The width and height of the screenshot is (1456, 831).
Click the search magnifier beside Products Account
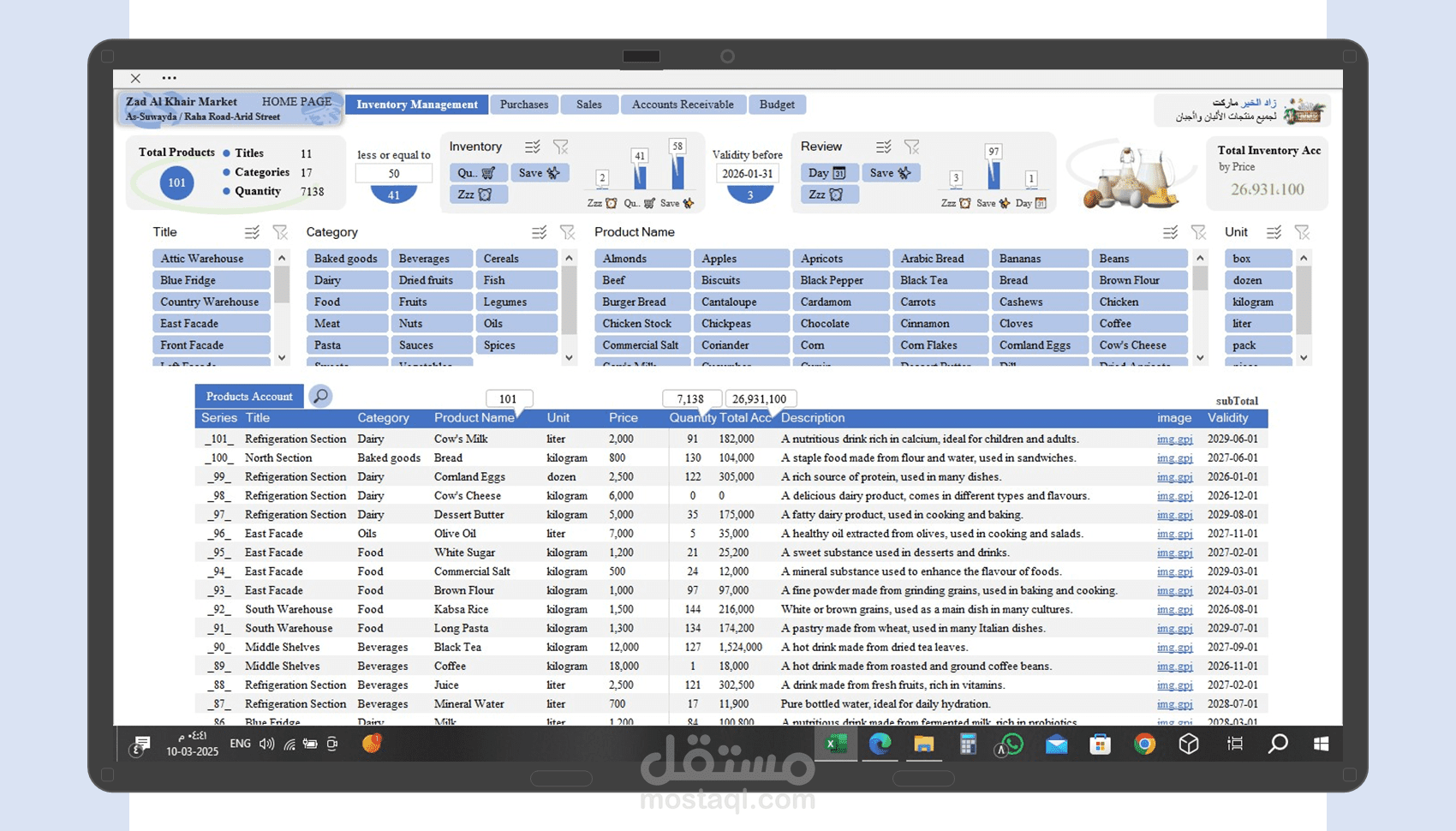[320, 396]
